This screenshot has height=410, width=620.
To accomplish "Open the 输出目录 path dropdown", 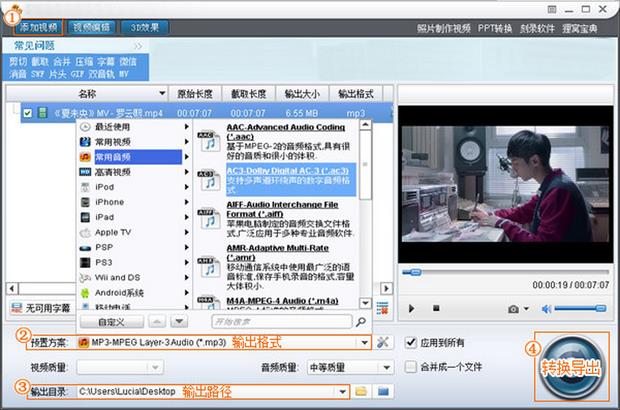I will 343,390.
